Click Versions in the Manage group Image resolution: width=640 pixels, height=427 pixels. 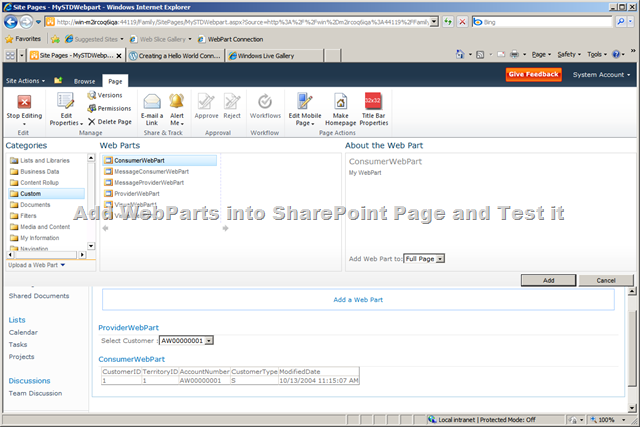(x=105, y=95)
